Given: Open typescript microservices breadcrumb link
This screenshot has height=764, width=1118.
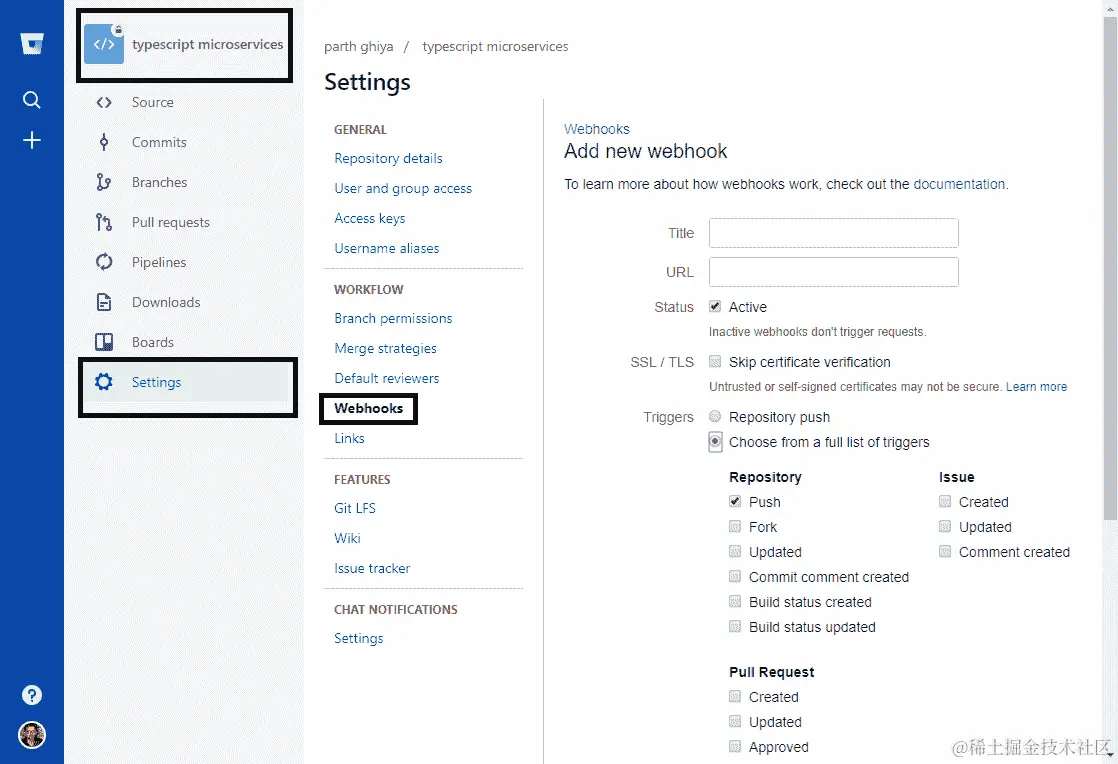Looking at the screenshot, I should 495,46.
